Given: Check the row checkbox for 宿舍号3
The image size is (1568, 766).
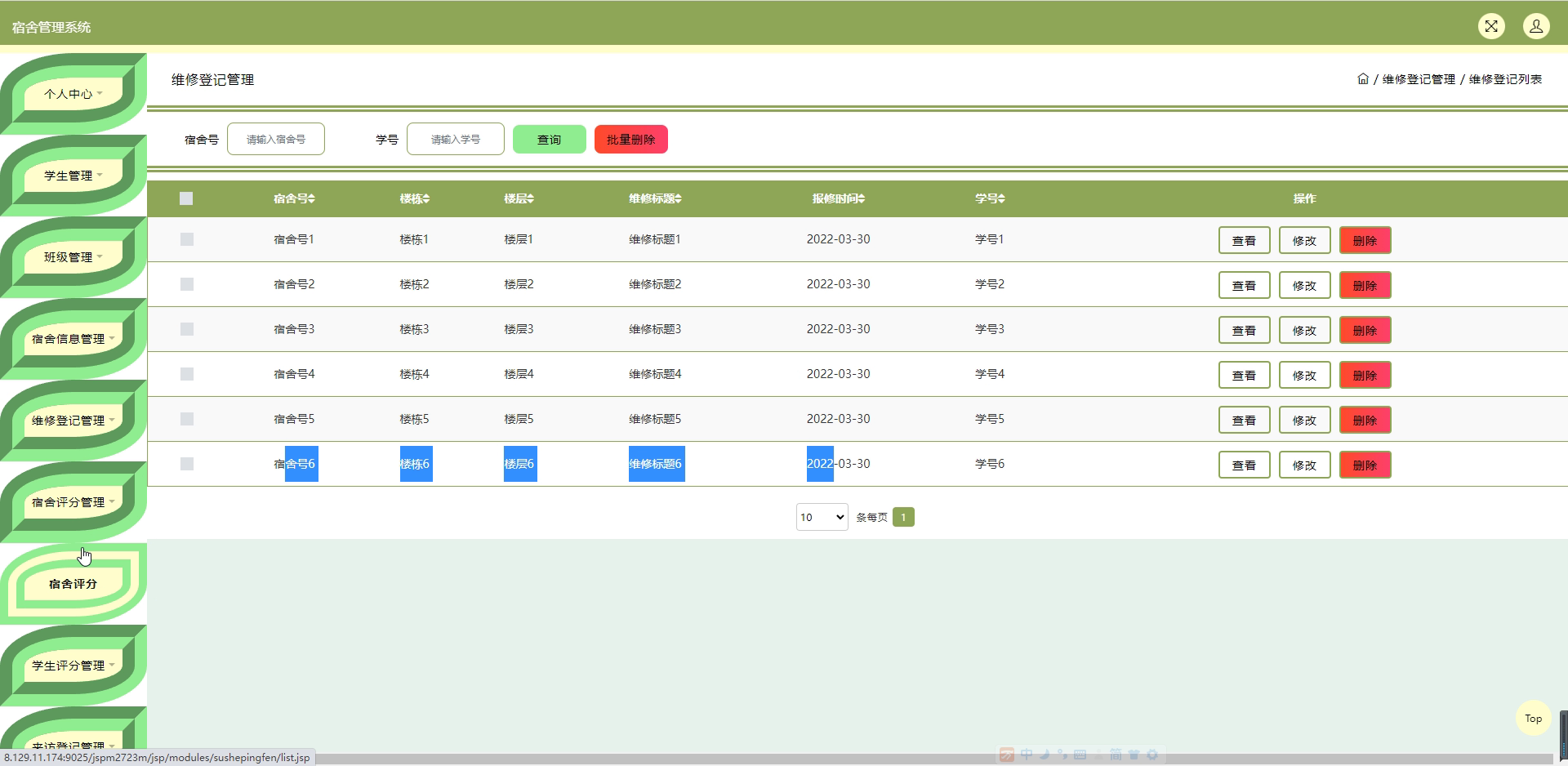Looking at the screenshot, I should (187, 329).
